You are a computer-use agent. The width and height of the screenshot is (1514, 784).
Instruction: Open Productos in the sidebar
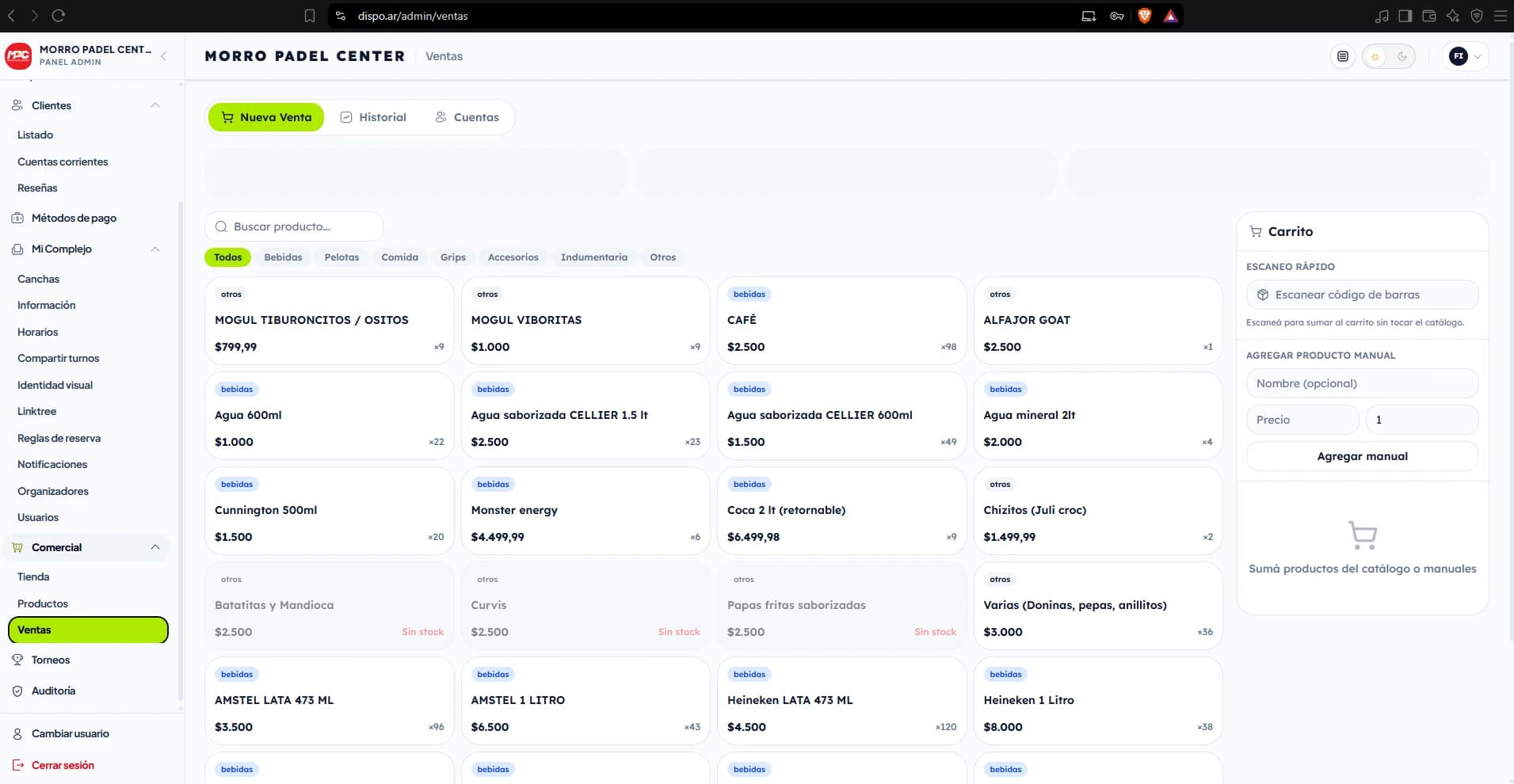coord(43,603)
